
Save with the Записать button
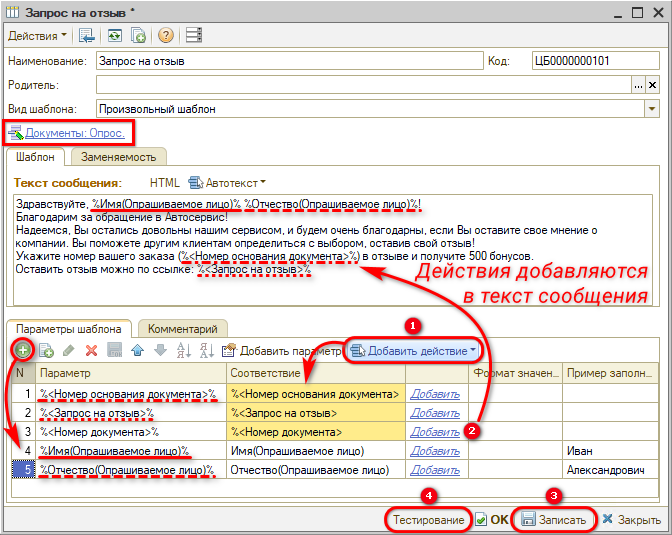[x=554, y=520]
